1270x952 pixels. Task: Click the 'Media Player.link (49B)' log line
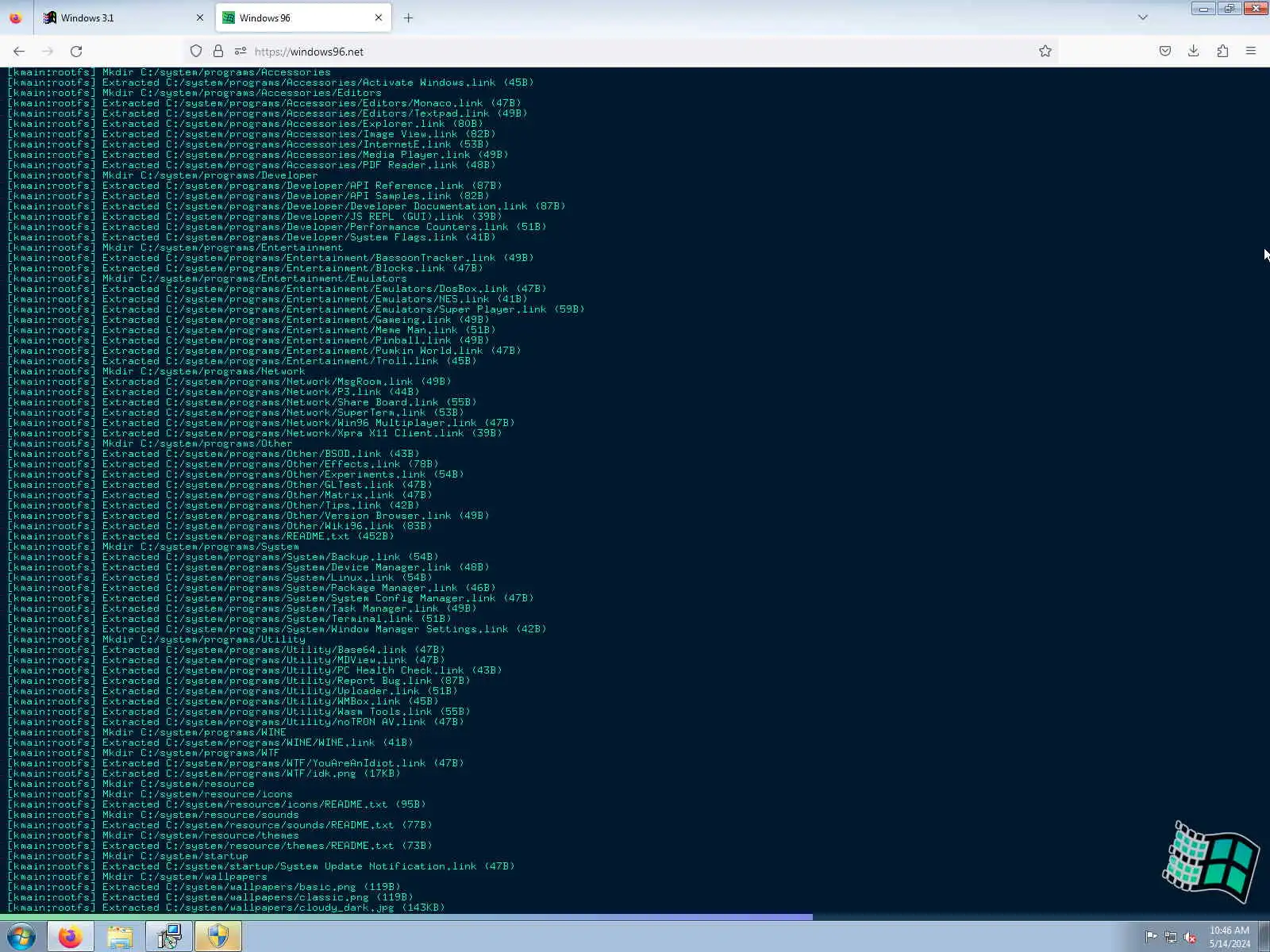pyautogui.click(x=258, y=155)
